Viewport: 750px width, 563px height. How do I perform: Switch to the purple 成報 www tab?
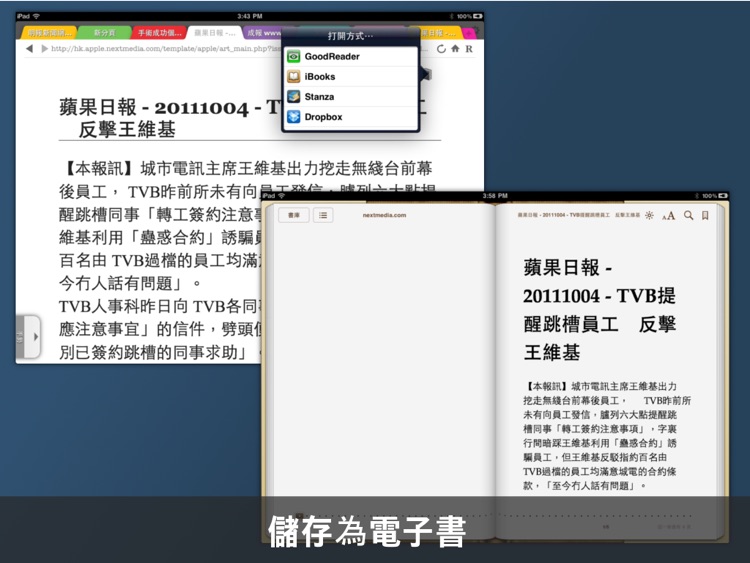click(263, 33)
